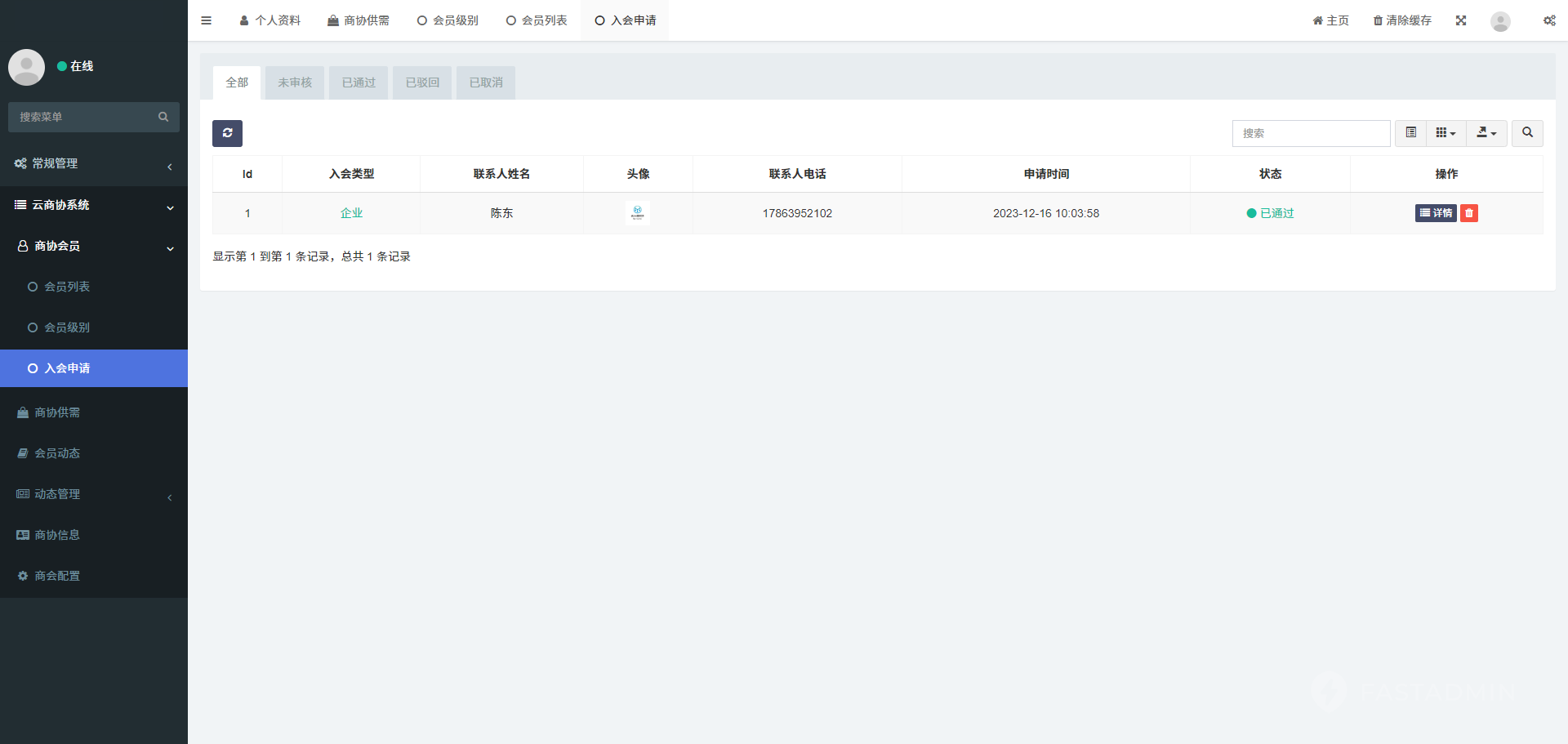The width and height of the screenshot is (1568, 744).
Task: Open 商会配置 in the sidebar
Action: point(94,576)
